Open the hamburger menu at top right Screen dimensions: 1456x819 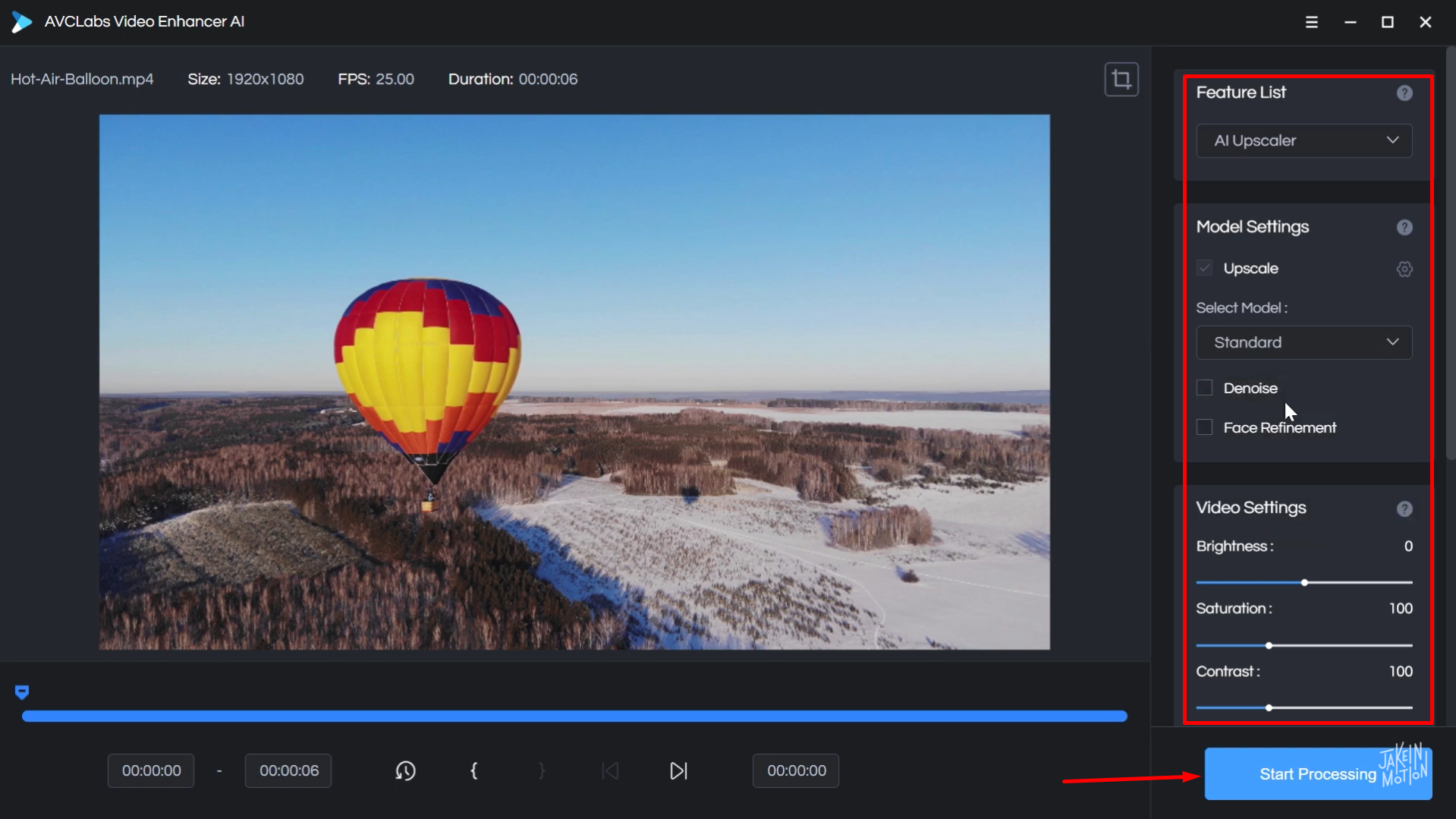pyautogui.click(x=1312, y=22)
